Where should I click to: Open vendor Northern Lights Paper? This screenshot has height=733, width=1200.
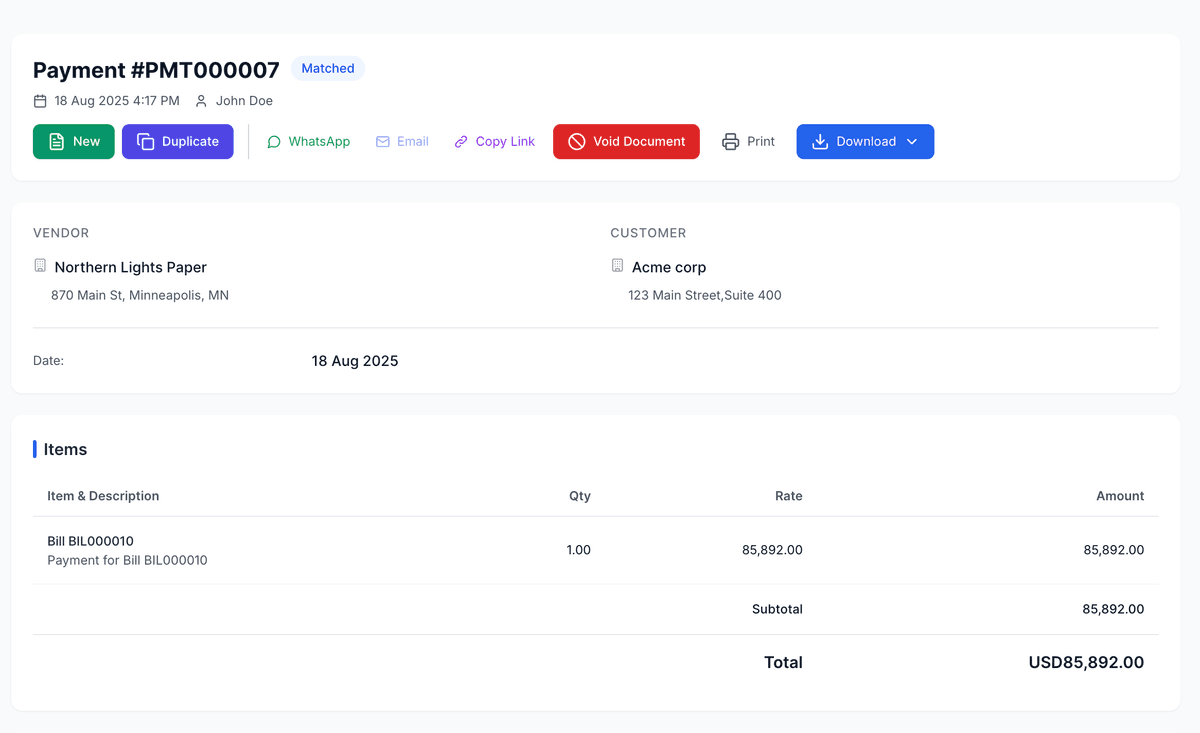pyautogui.click(x=131, y=267)
